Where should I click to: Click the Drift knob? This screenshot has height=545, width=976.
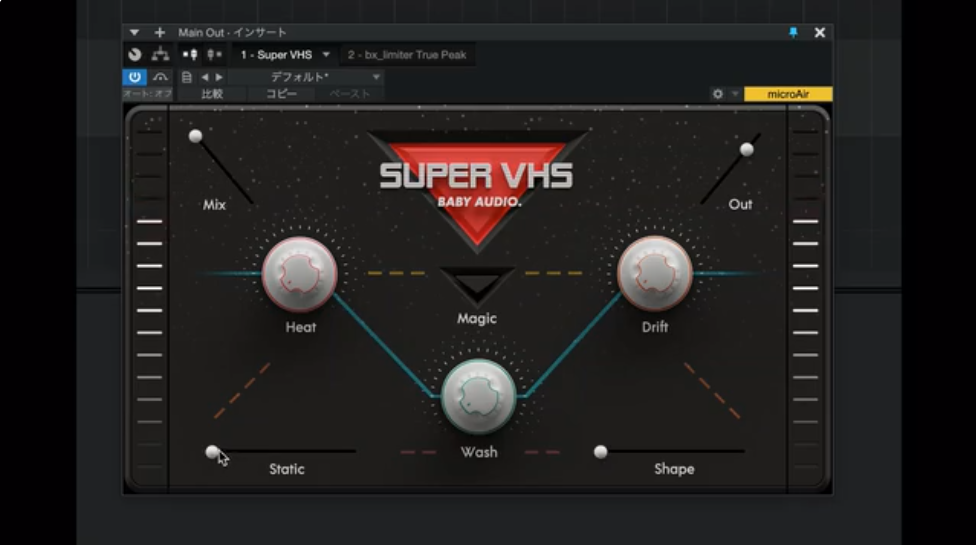655,273
